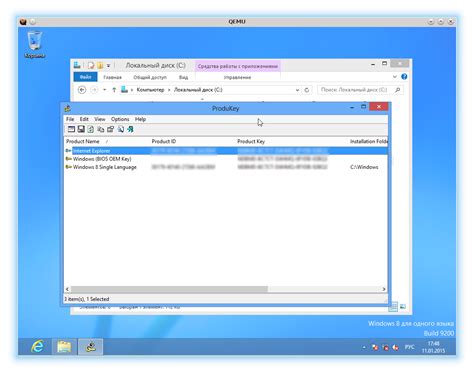This screenshot has width=474, height=374.
Task: Select the Internet Explorer row
Action: pyautogui.click(x=226, y=151)
